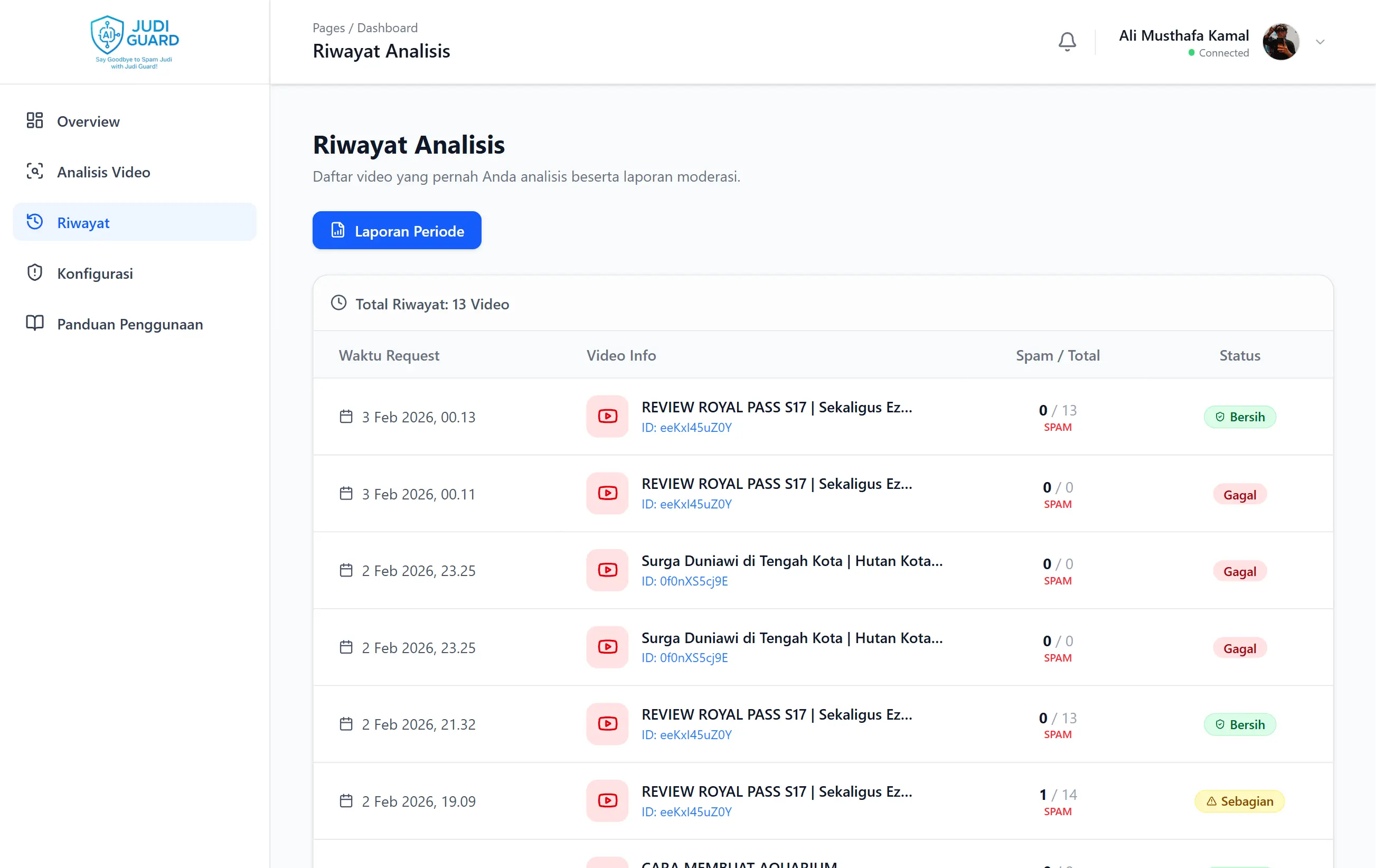Click the Bersih status badge in the 00.13 row
Image resolution: width=1376 pixels, height=868 pixels.
tap(1240, 417)
